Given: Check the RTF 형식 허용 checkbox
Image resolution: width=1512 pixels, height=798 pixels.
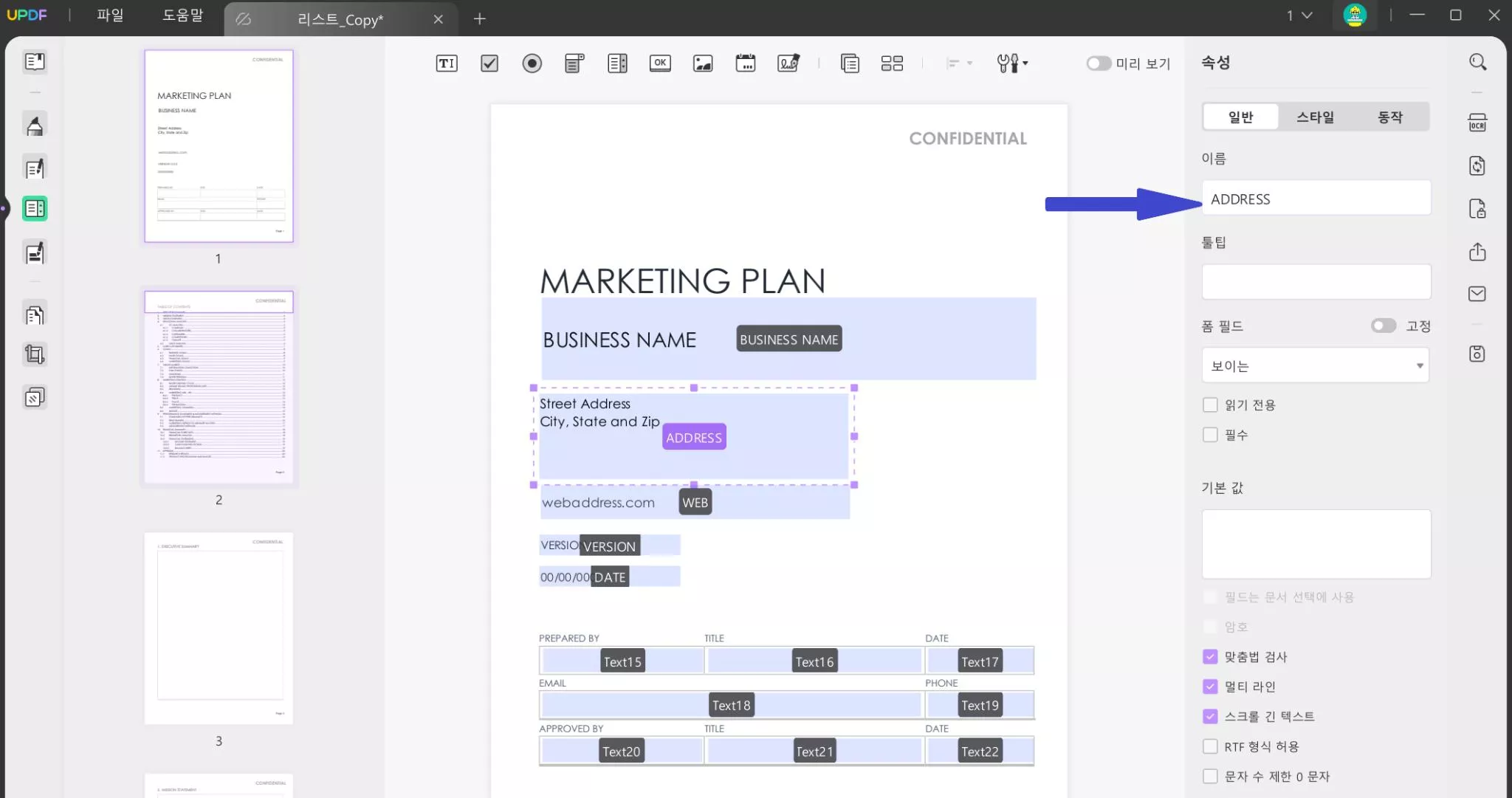Looking at the screenshot, I should 1210,746.
